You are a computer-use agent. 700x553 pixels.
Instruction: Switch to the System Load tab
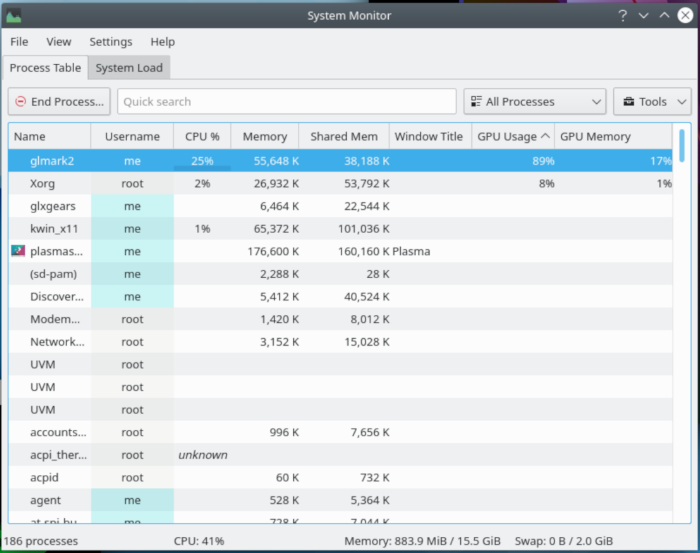click(129, 68)
